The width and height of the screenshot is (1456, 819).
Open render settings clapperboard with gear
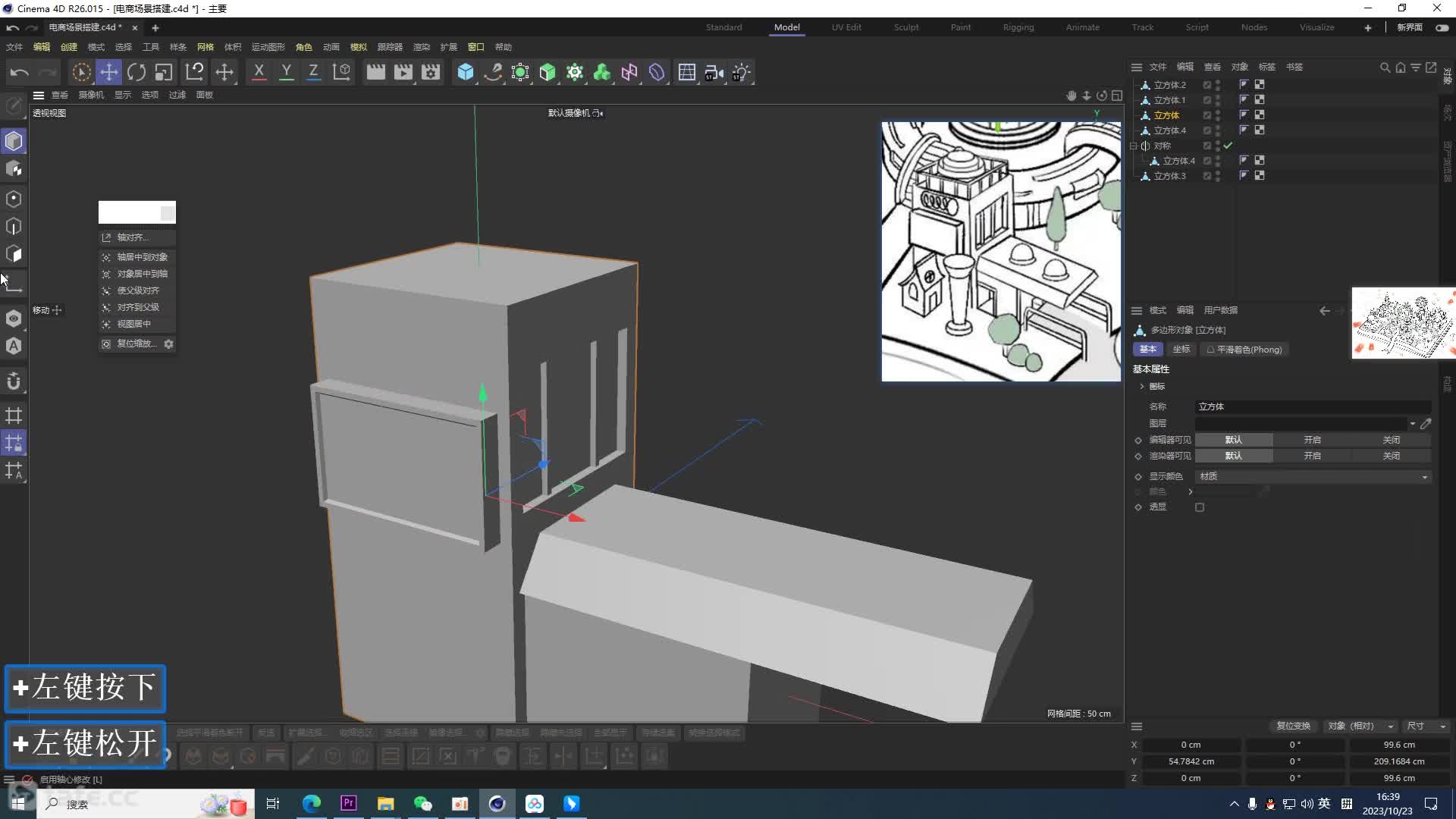[431, 72]
